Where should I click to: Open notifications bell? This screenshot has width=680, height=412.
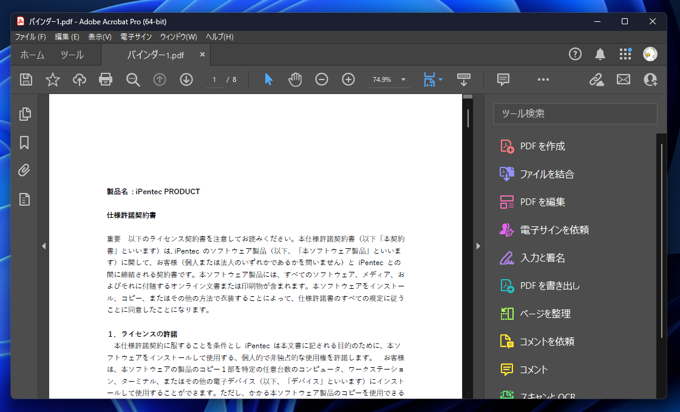(x=600, y=54)
